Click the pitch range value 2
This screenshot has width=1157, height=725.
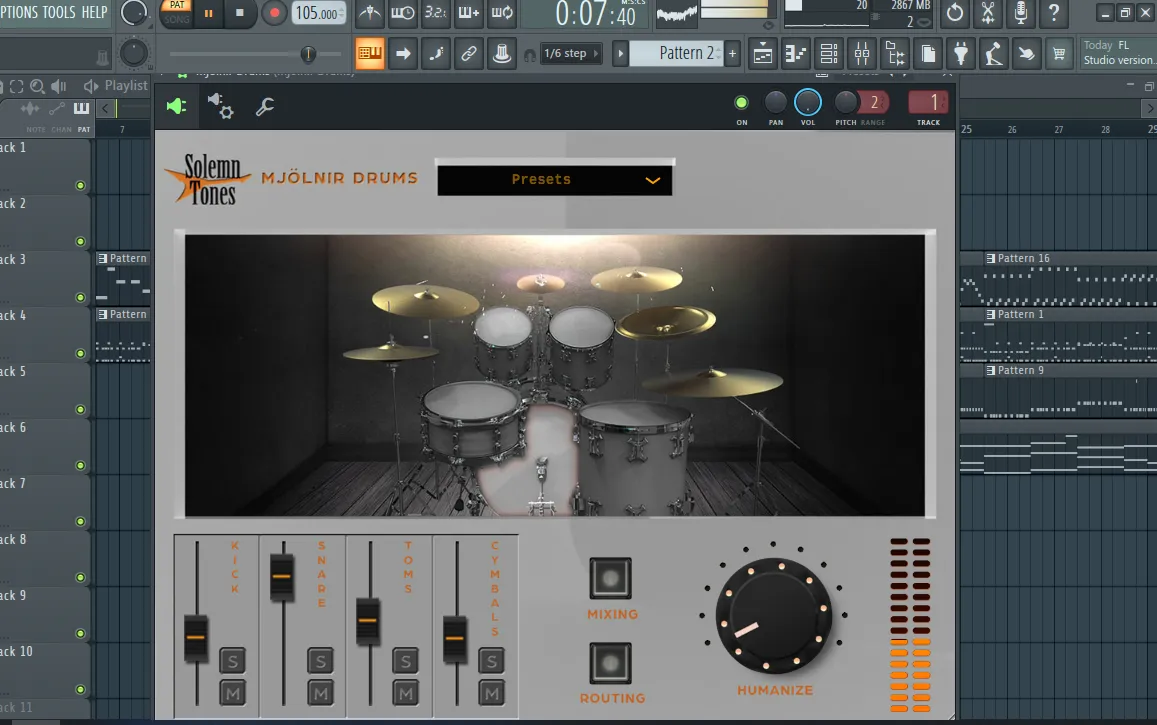(x=874, y=103)
